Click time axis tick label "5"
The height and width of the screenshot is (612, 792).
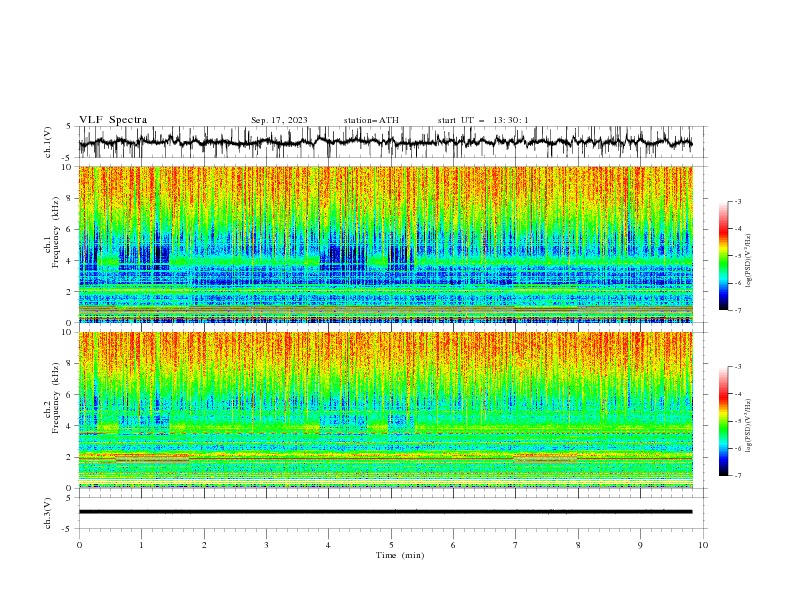[x=391, y=545]
